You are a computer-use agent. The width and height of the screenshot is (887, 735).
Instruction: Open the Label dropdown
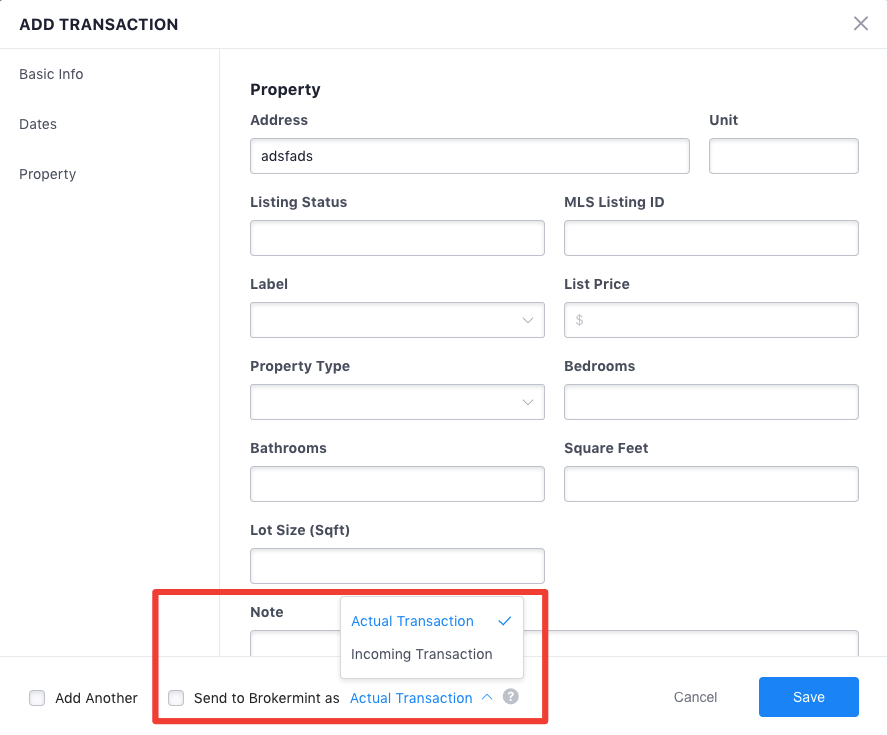pos(397,320)
